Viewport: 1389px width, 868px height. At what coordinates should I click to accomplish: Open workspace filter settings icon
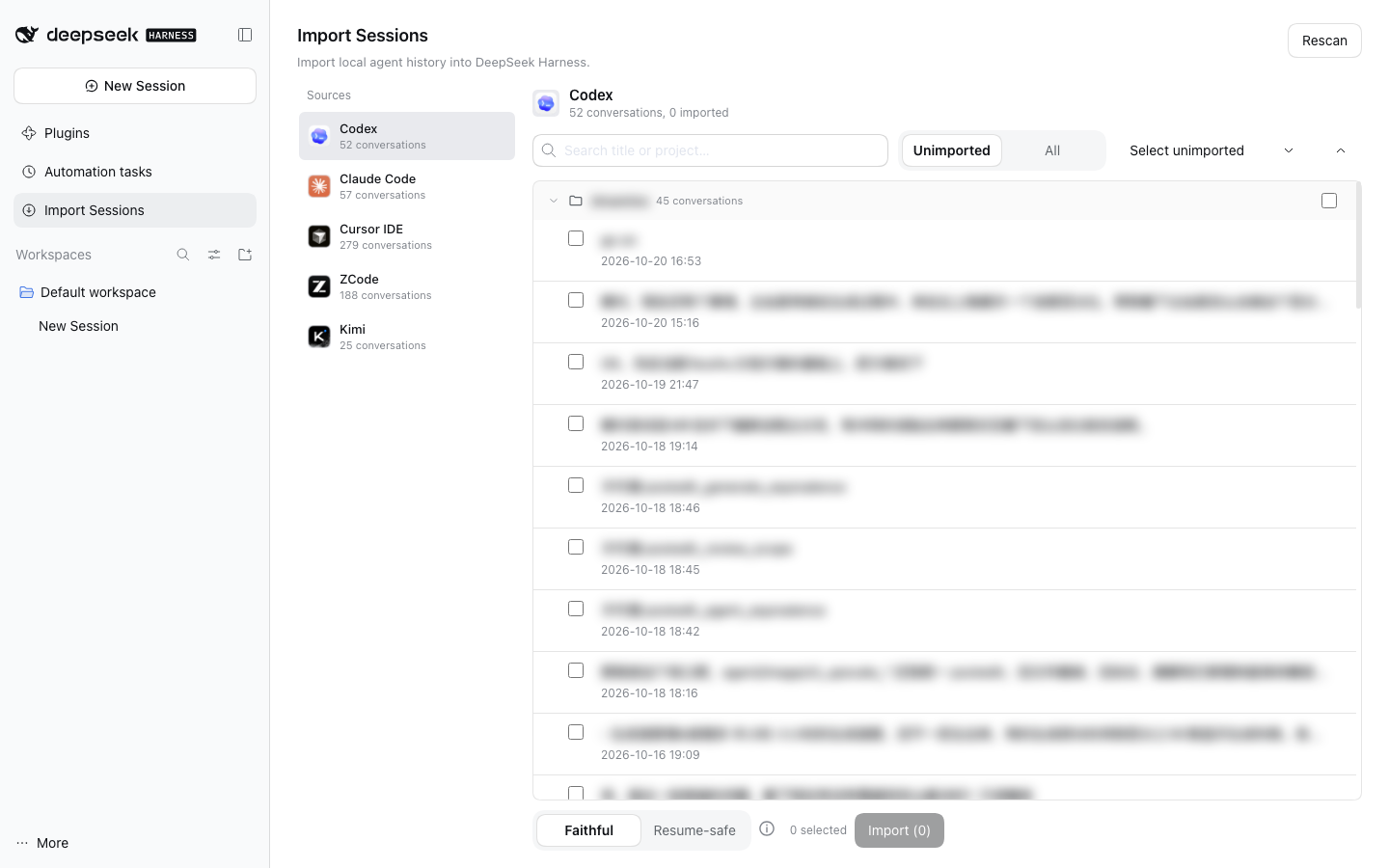(214, 255)
